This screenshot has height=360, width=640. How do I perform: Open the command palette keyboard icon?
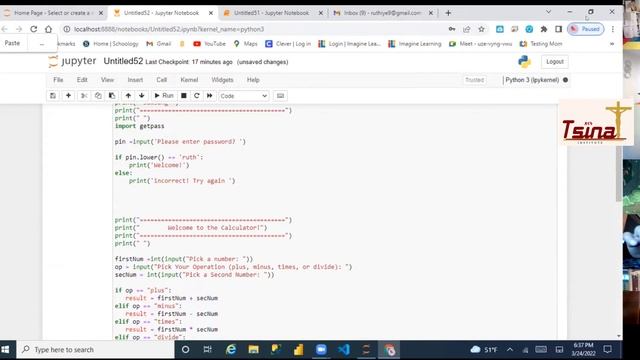pos(280,96)
